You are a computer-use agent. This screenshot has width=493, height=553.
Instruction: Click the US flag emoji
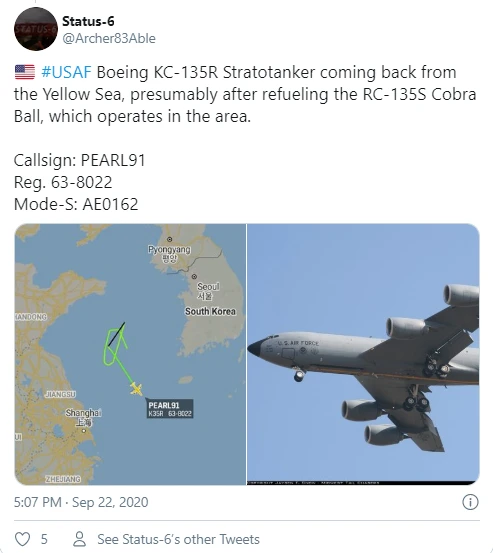coord(25,72)
